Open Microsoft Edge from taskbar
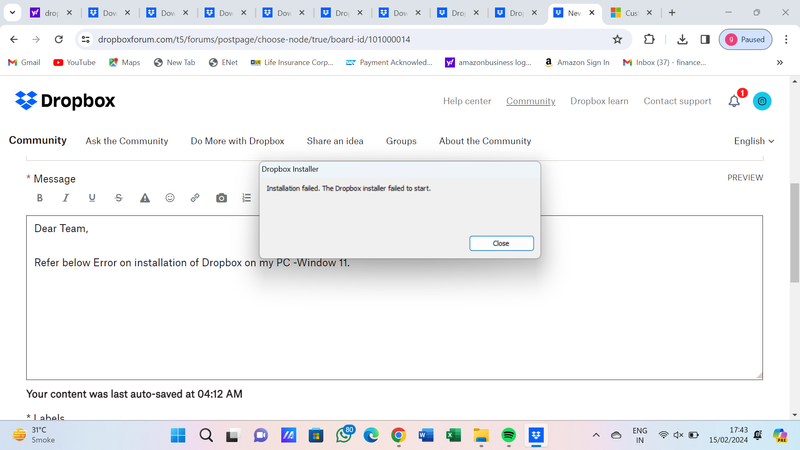 point(371,435)
